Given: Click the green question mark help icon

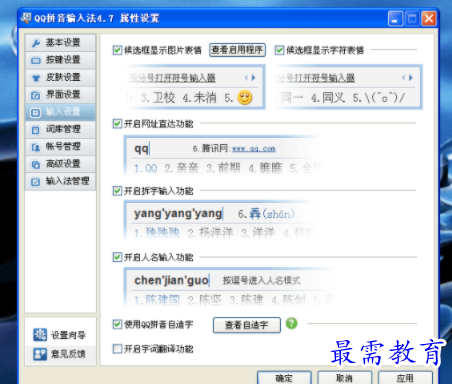Looking at the screenshot, I should pos(292,323).
